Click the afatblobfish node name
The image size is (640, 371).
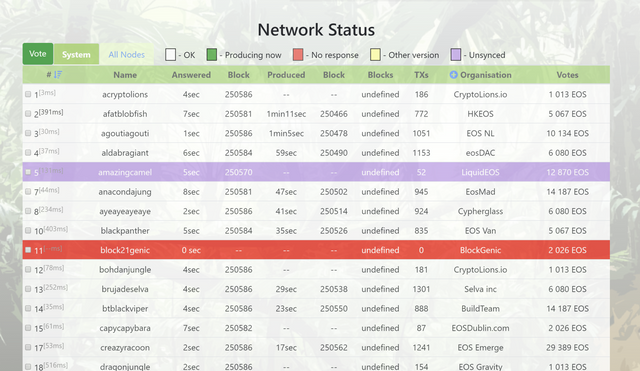[x=125, y=114]
